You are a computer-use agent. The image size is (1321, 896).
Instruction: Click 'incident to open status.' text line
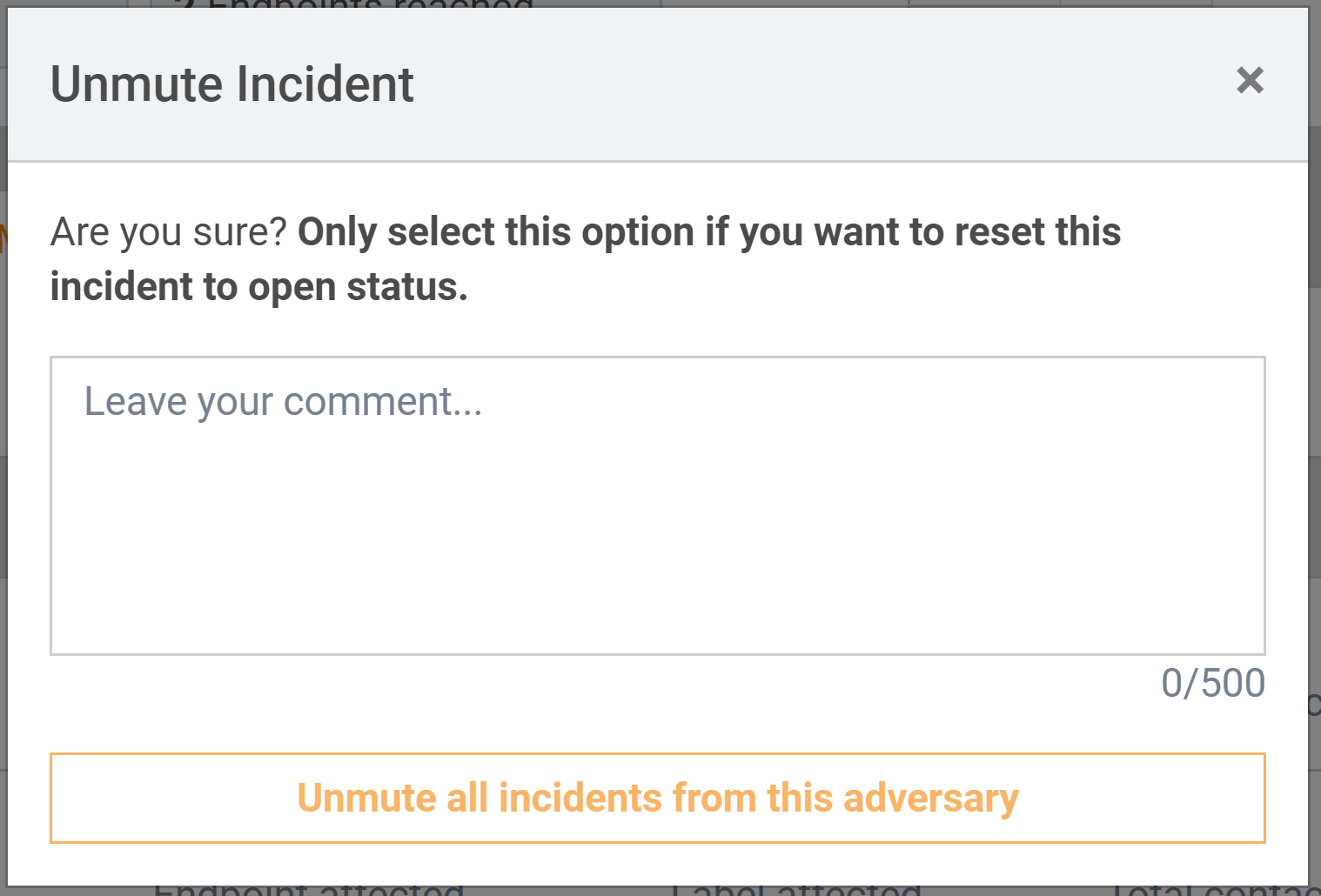258,287
